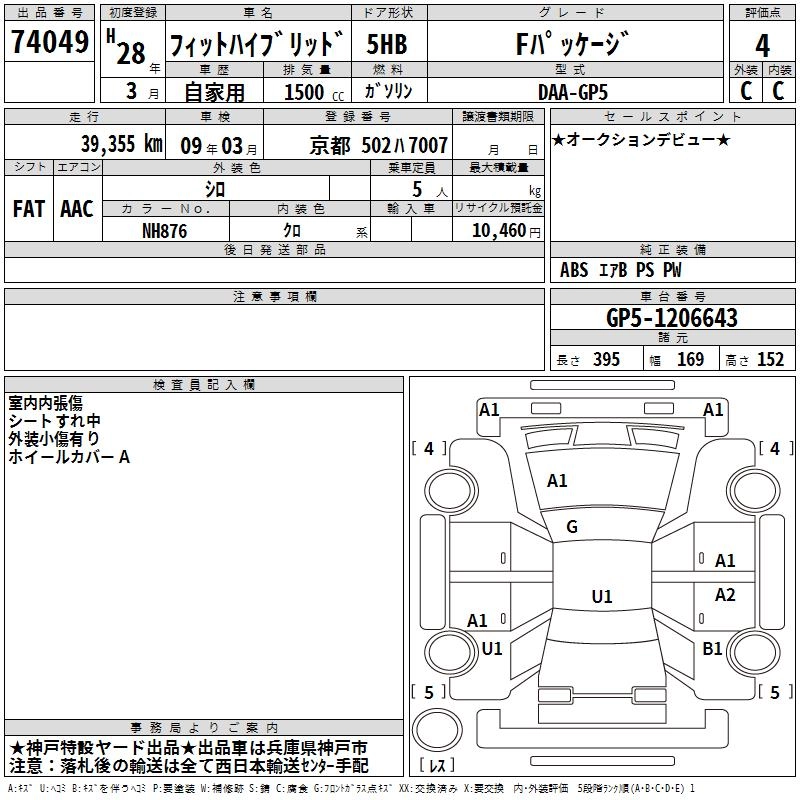Select exterior color シロ
The height and width of the screenshot is (800, 800).
pyautogui.click(x=215, y=189)
